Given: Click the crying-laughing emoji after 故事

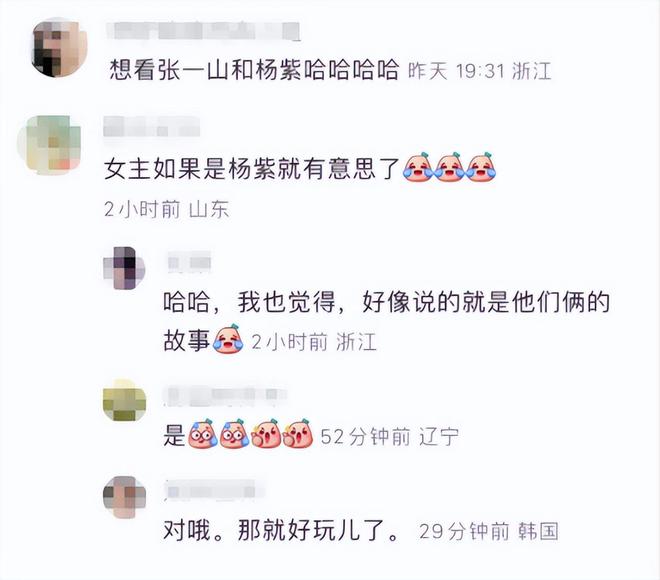Looking at the screenshot, I should 228,339.
